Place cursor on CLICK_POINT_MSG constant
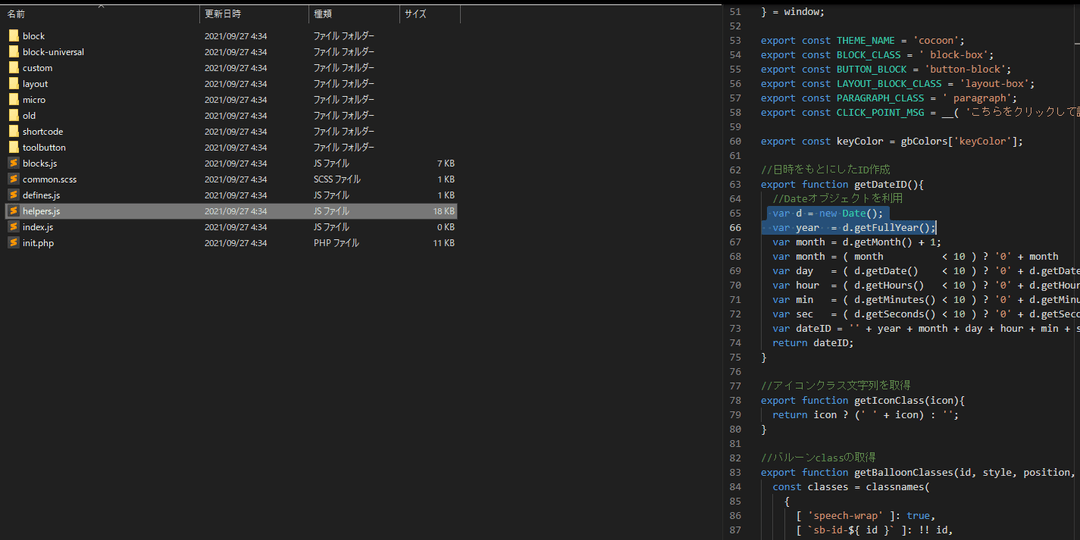This screenshot has height=540, width=1080. pyautogui.click(x=880, y=112)
